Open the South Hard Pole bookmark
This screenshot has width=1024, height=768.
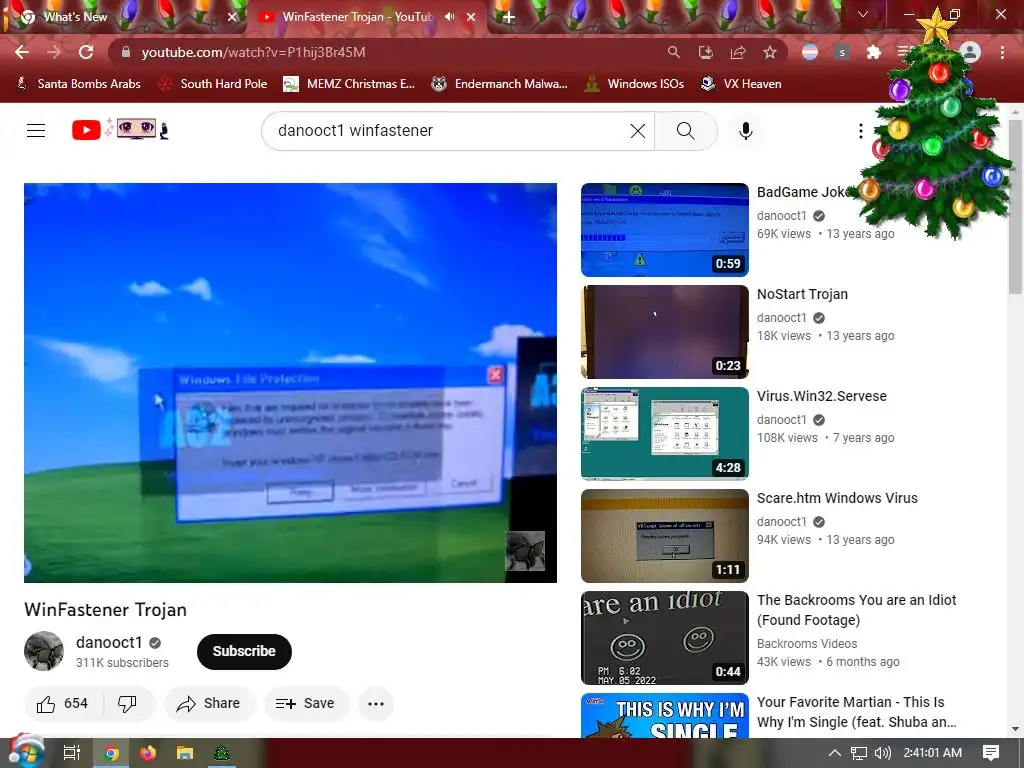click(213, 84)
